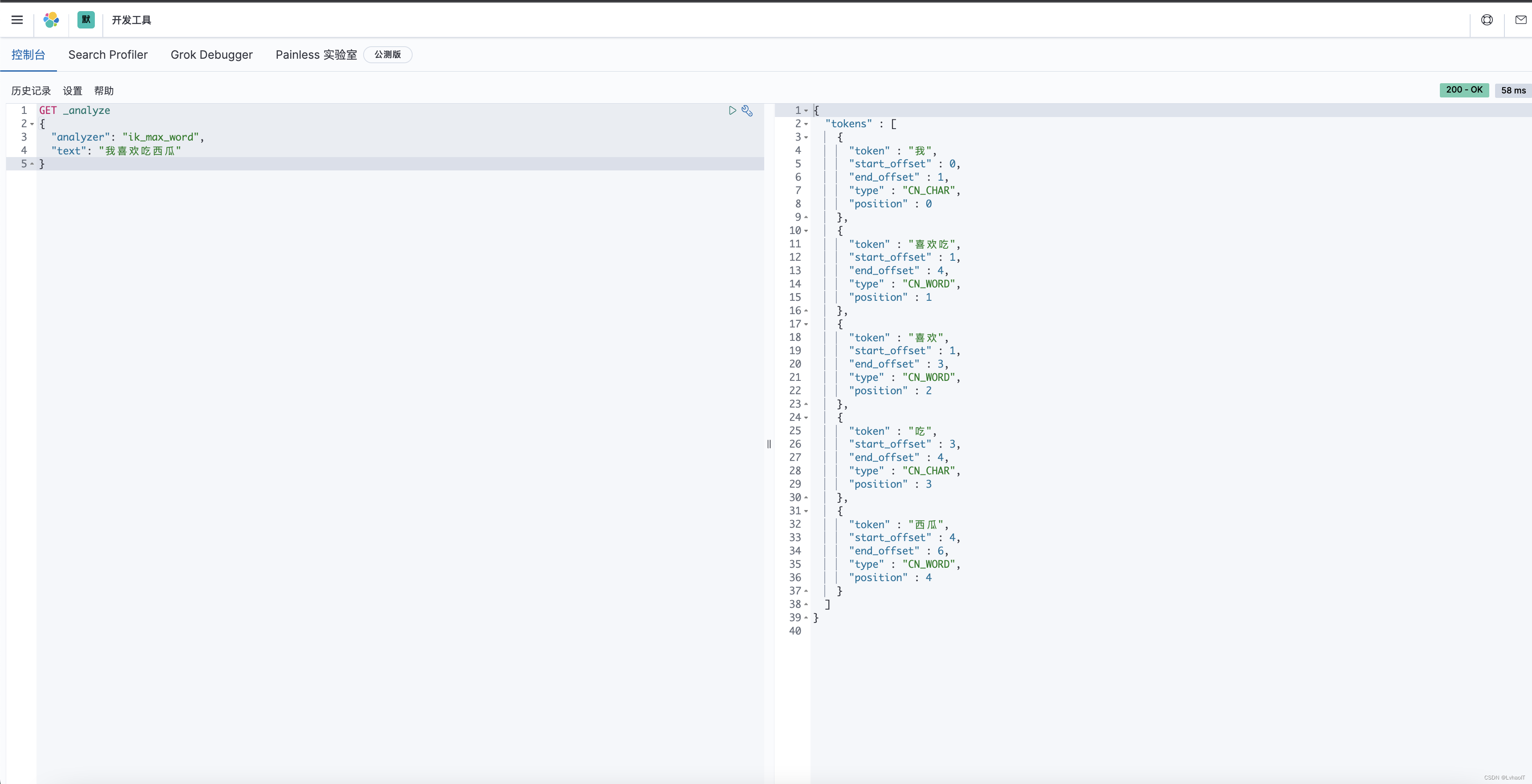Open 历史记录 history
This screenshot has height=784, width=1532.
point(31,91)
